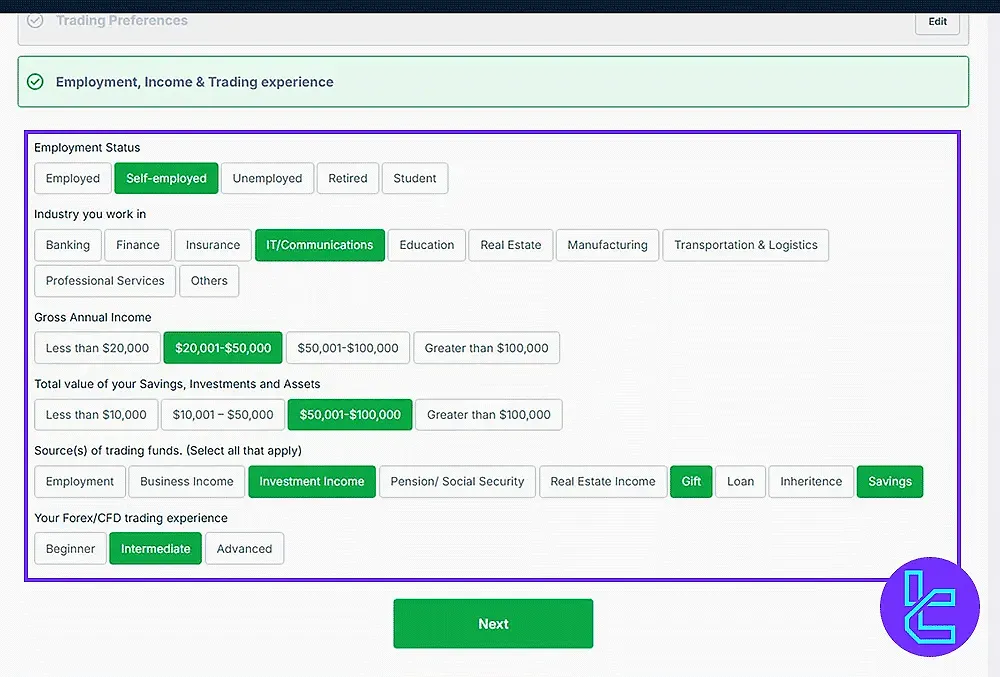
Task: Click the TradingFinder logo badge
Action: tap(930, 606)
